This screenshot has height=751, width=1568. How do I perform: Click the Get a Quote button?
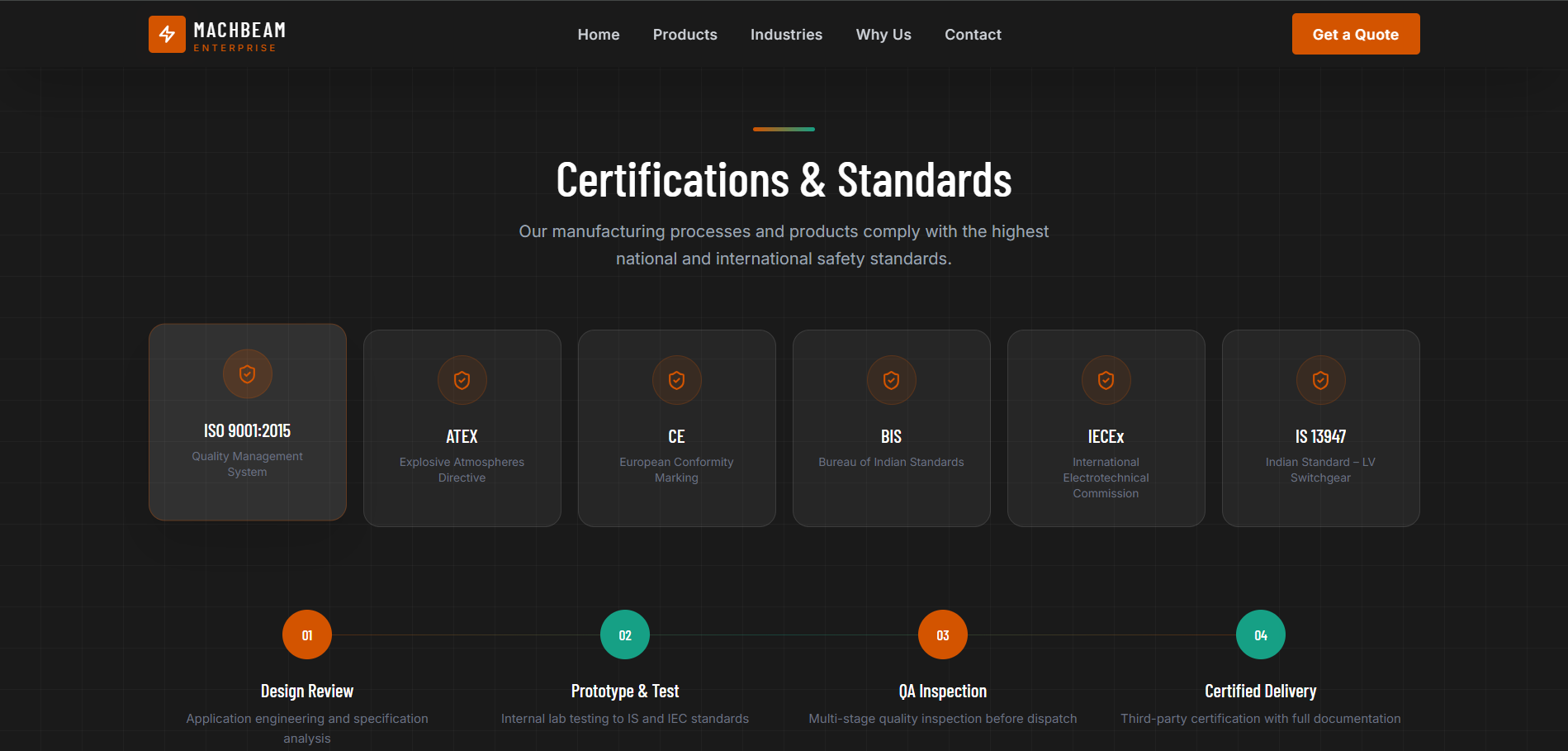click(x=1356, y=34)
